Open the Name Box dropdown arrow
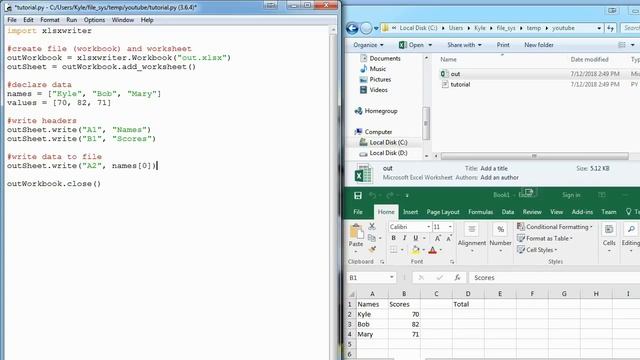The width and height of the screenshot is (640, 360). pos(391,278)
